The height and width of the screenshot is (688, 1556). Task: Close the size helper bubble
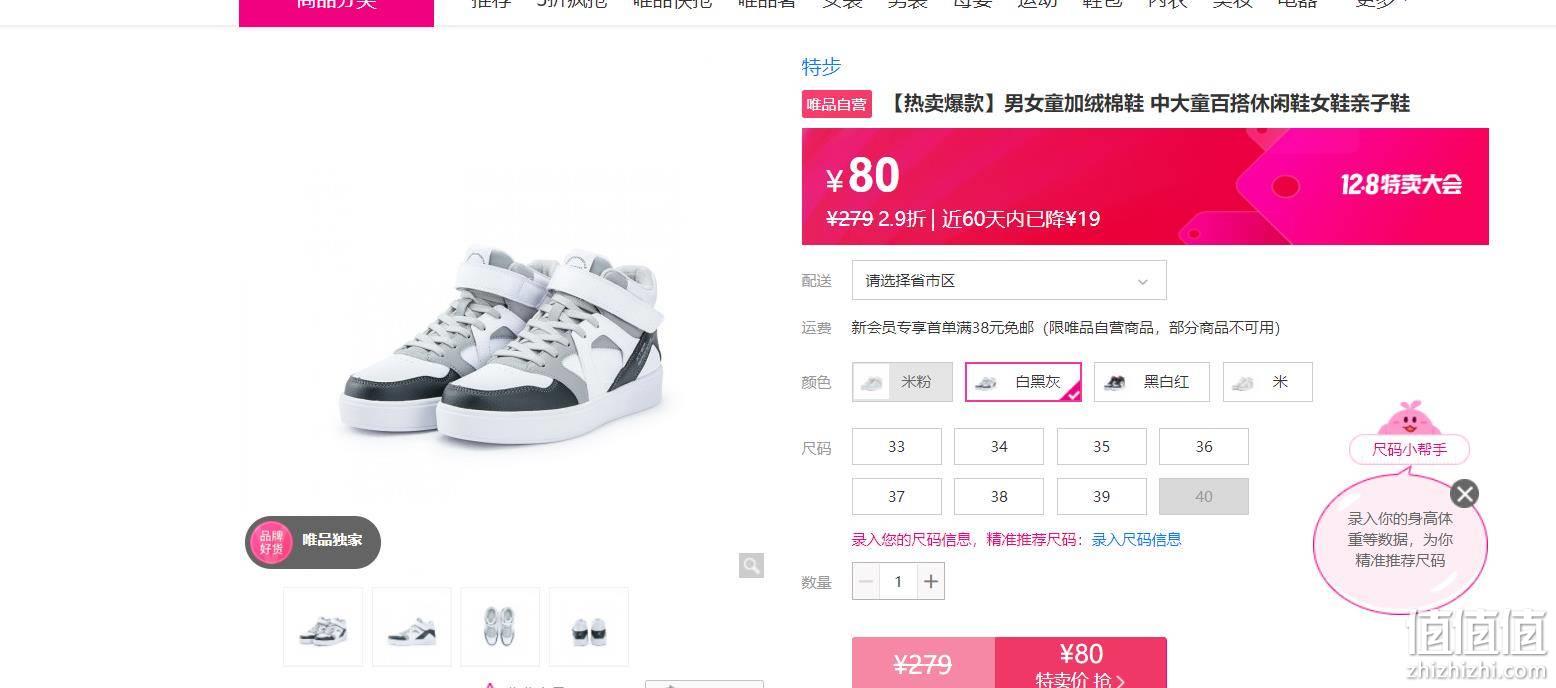(x=1464, y=493)
